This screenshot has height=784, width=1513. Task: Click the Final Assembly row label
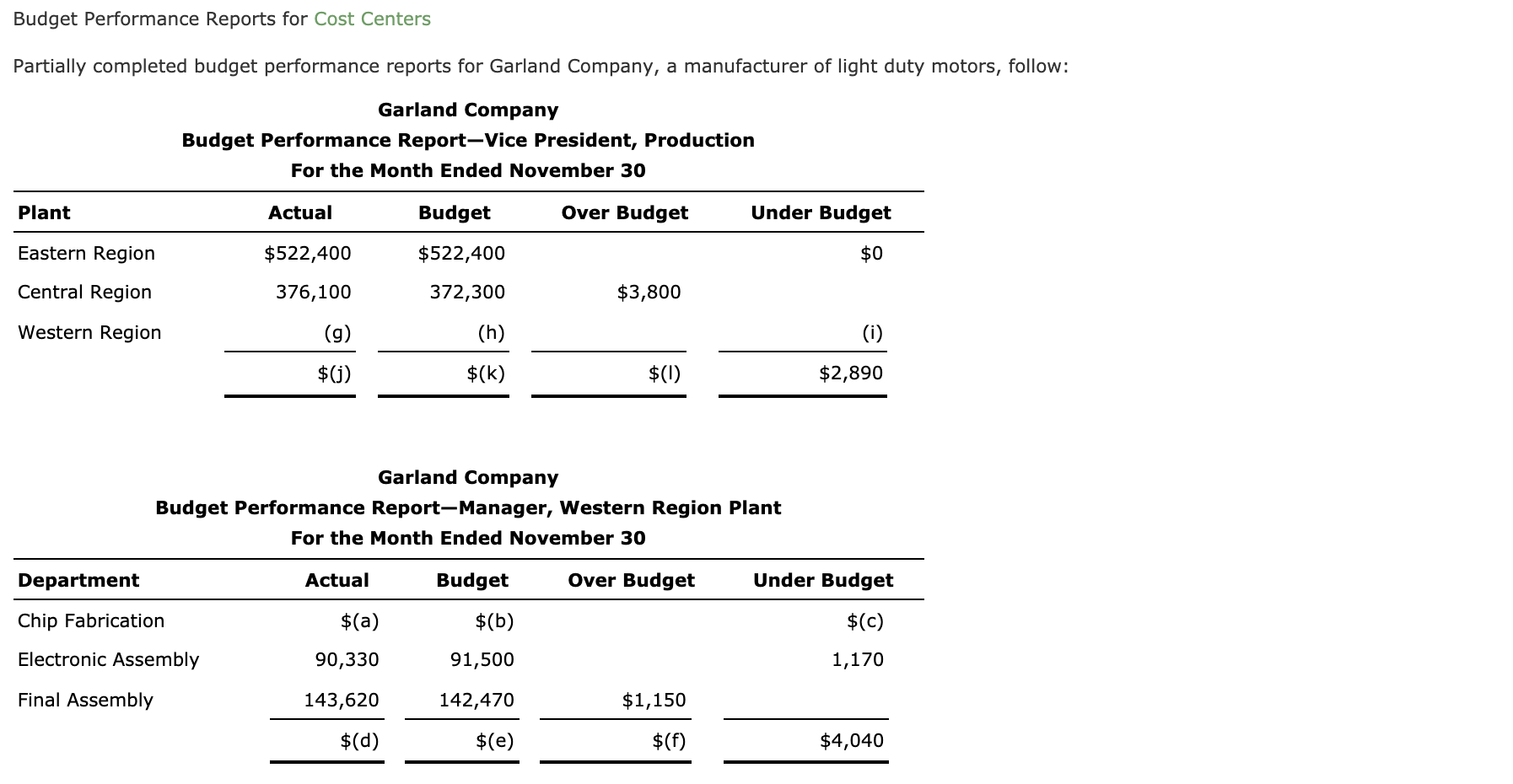[x=85, y=700]
